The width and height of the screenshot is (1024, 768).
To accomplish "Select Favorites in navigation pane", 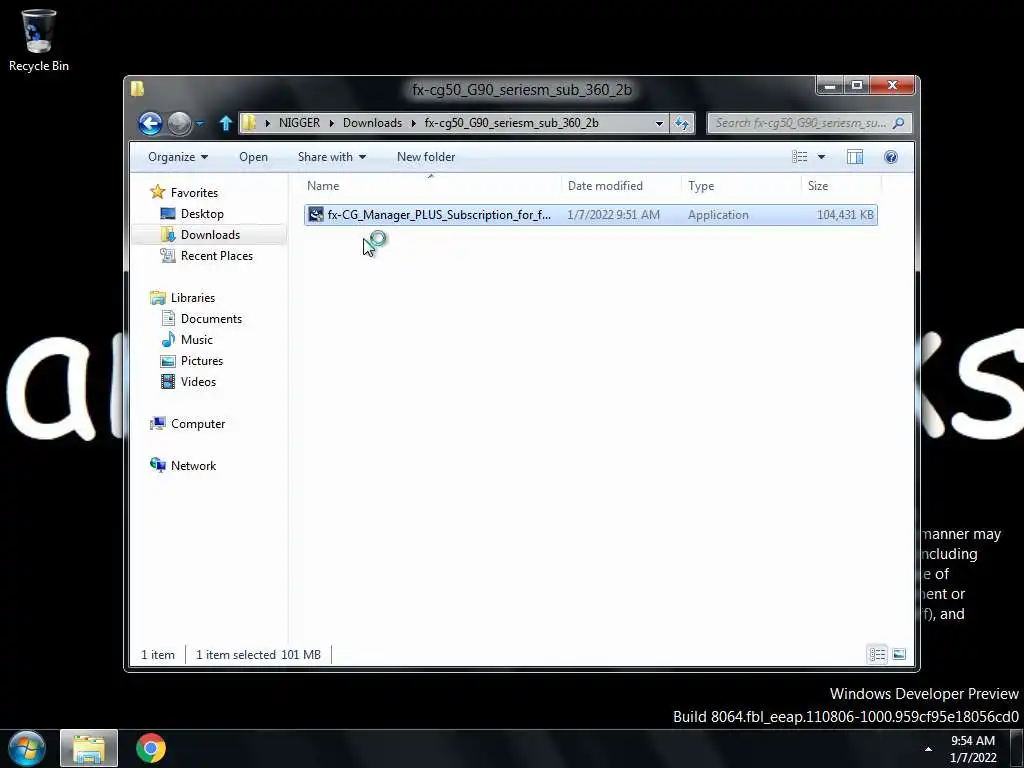I will tap(194, 193).
